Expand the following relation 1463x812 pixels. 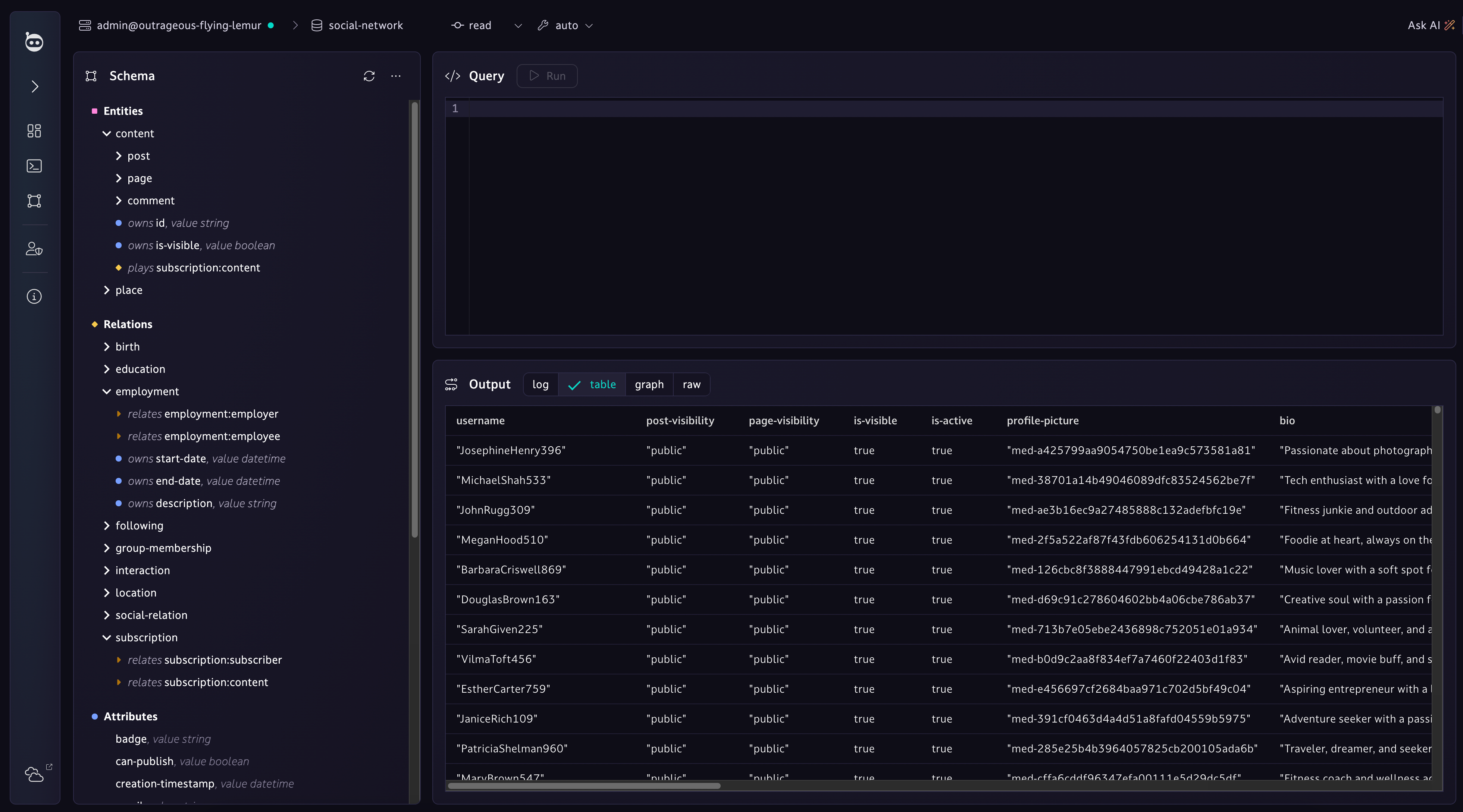tap(106, 525)
